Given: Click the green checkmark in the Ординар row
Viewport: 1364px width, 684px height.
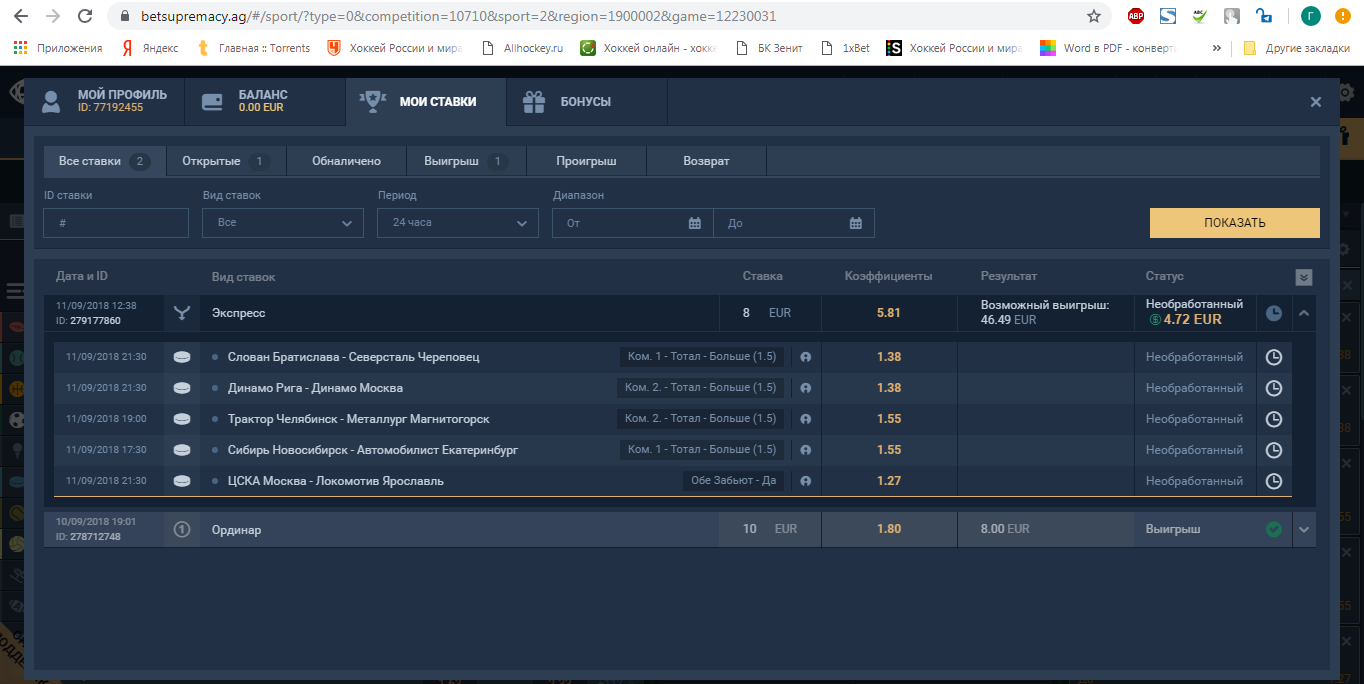Looking at the screenshot, I should click(x=1274, y=529).
